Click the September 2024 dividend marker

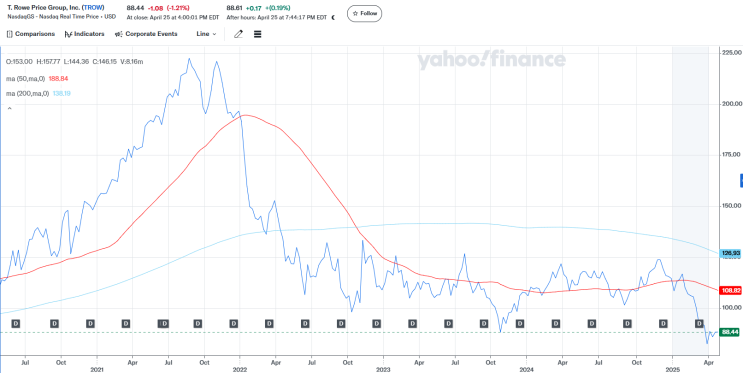tap(628, 323)
